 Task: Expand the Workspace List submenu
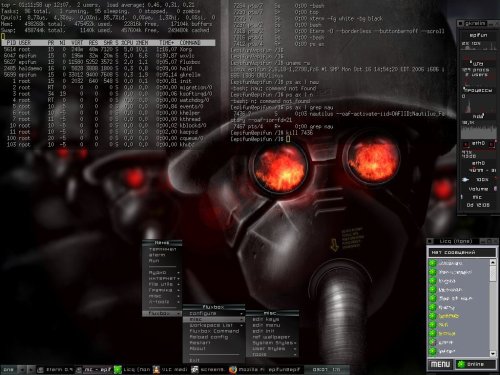pyautogui.click(x=214, y=325)
